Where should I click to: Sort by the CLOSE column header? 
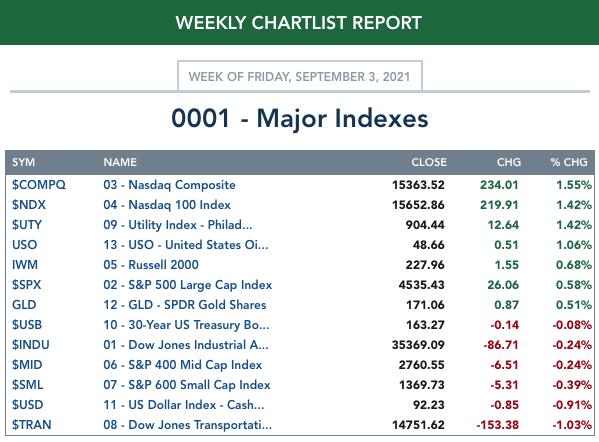(429, 162)
